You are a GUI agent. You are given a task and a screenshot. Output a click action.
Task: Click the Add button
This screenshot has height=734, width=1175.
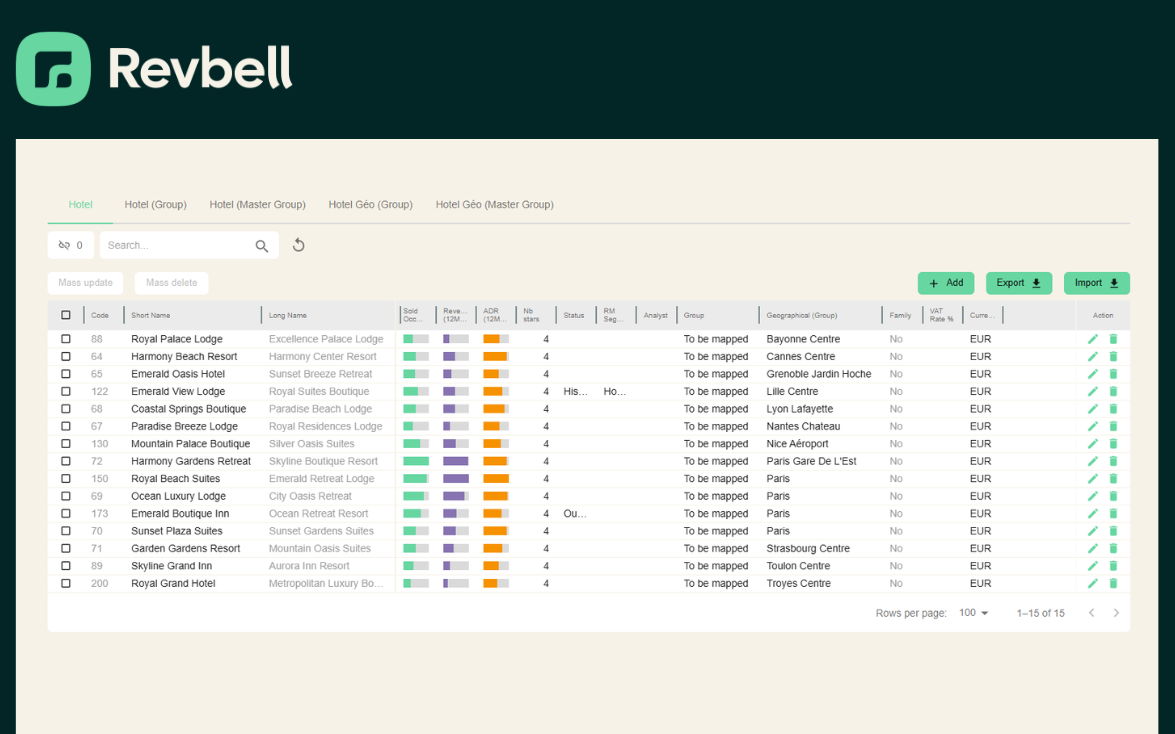pyautogui.click(x=946, y=283)
